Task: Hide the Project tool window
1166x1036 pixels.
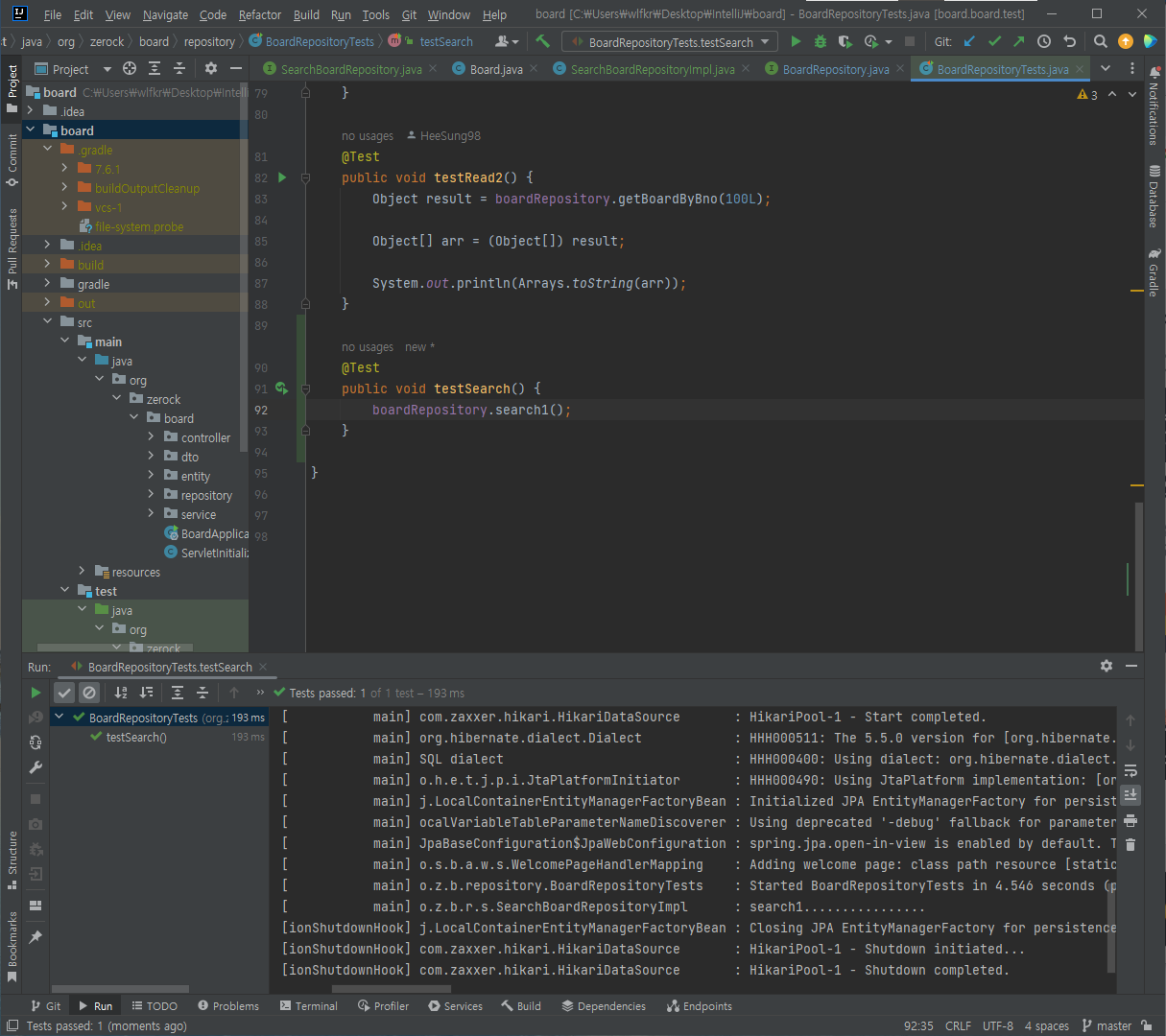Action: pos(236,69)
